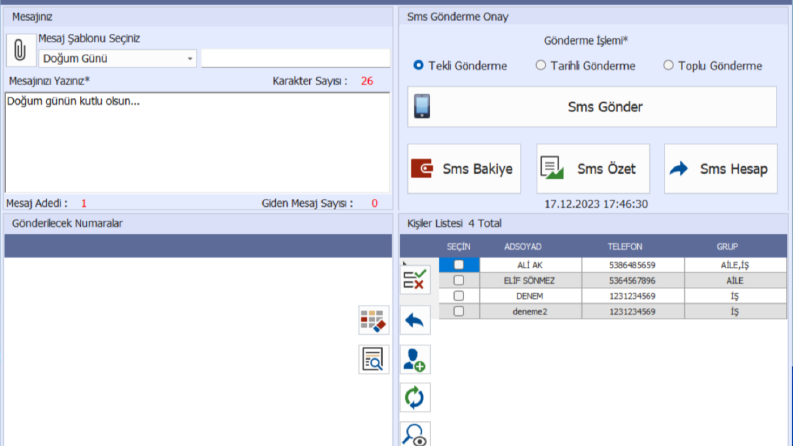Viewport: 793px width, 446px height.
Task: Click the empty field beside template dropdown
Action: pos(295,59)
